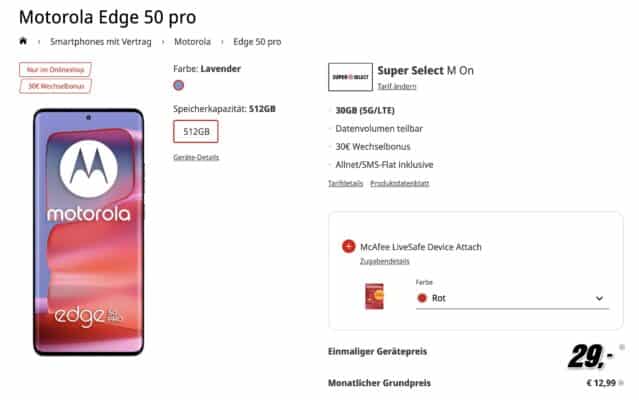Click info icon beside the 29,- device price
Image resolution: width=639 pixels, height=400 pixels.
click(622, 347)
